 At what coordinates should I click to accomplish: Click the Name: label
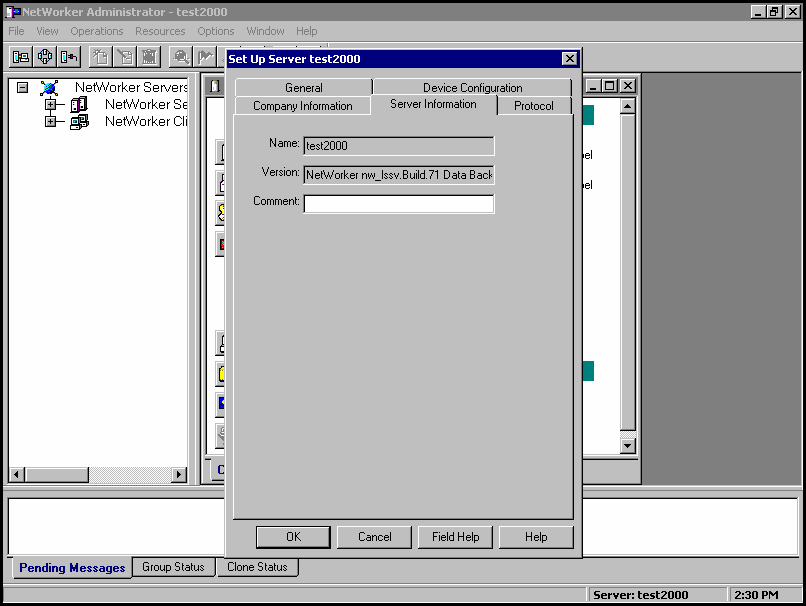click(x=284, y=143)
